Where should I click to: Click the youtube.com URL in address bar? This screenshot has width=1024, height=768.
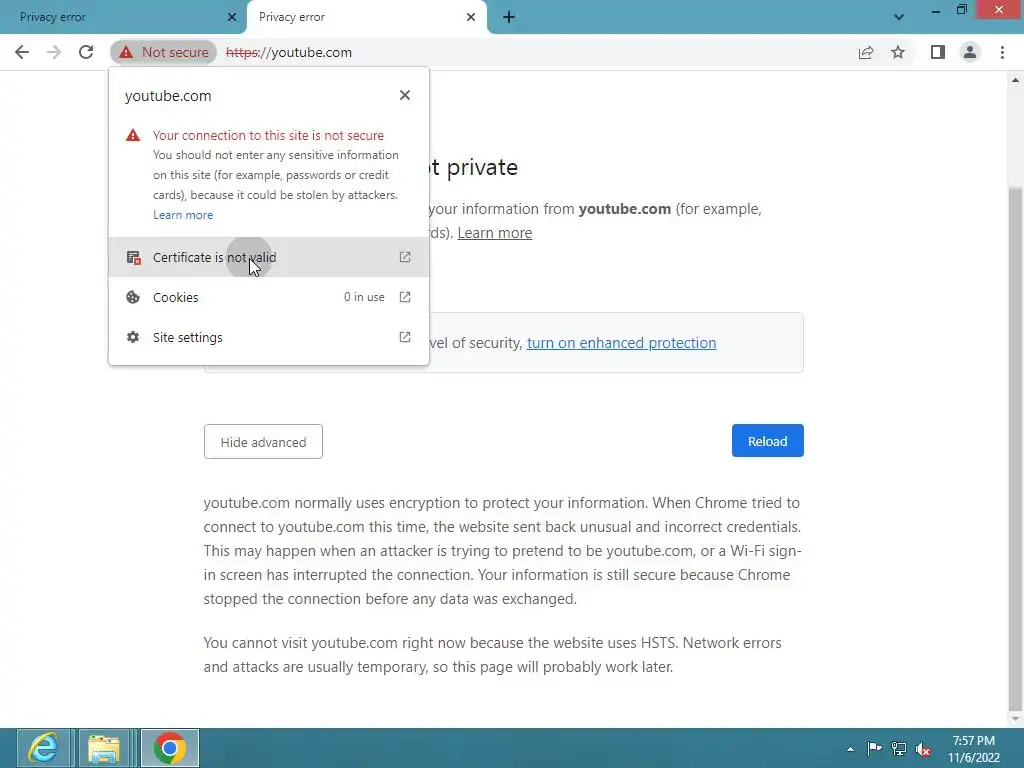(289, 52)
